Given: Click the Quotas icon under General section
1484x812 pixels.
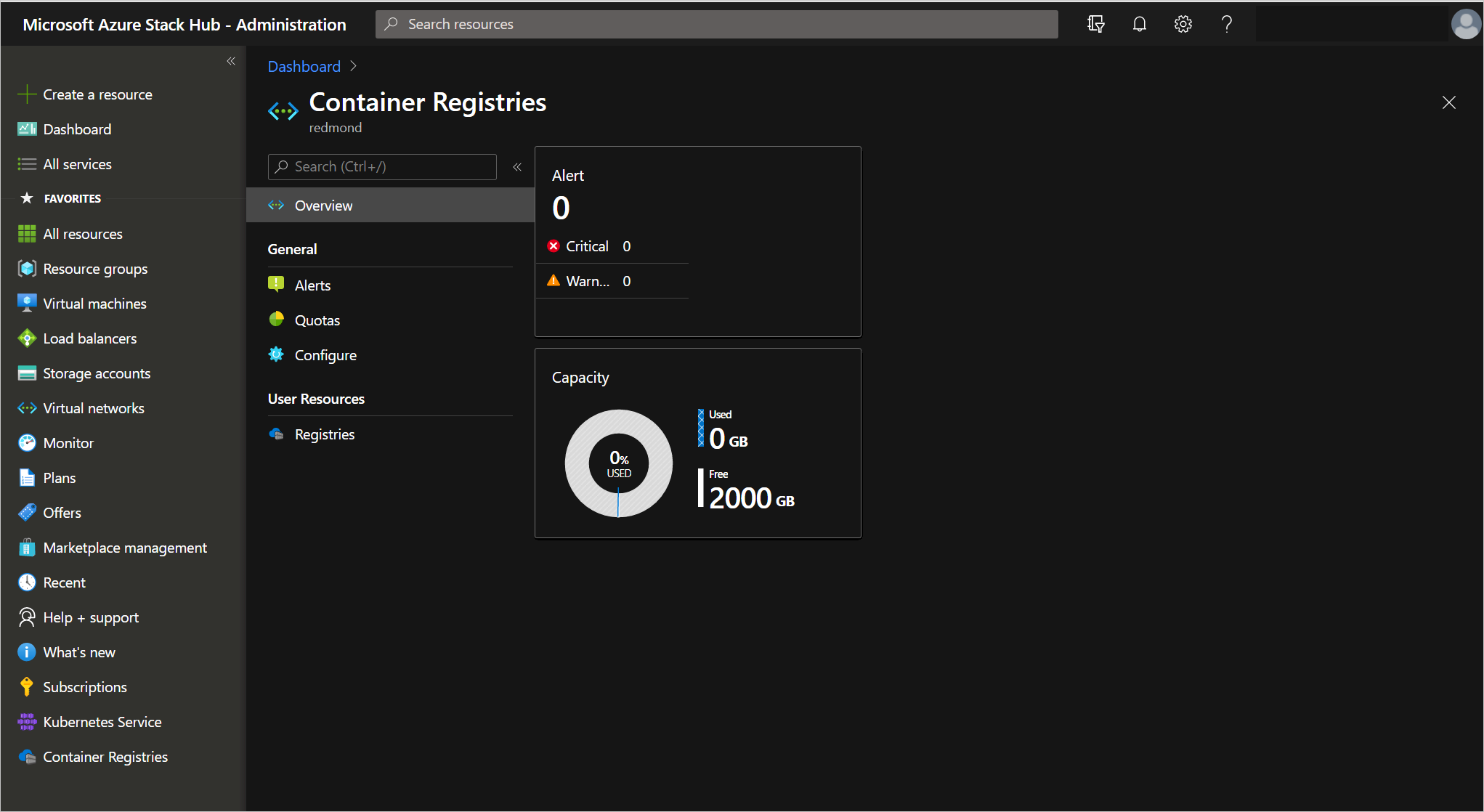Looking at the screenshot, I should tap(276, 320).
